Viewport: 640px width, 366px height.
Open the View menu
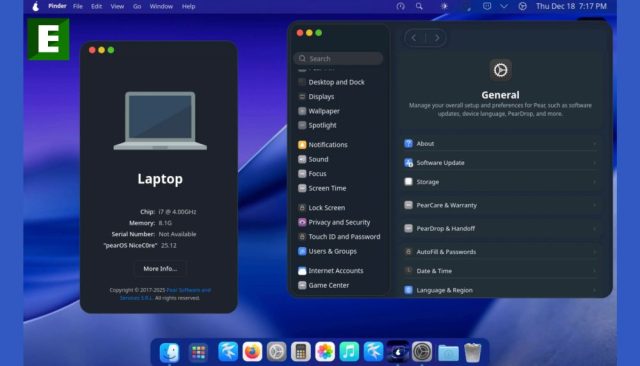tap(117, 7)
